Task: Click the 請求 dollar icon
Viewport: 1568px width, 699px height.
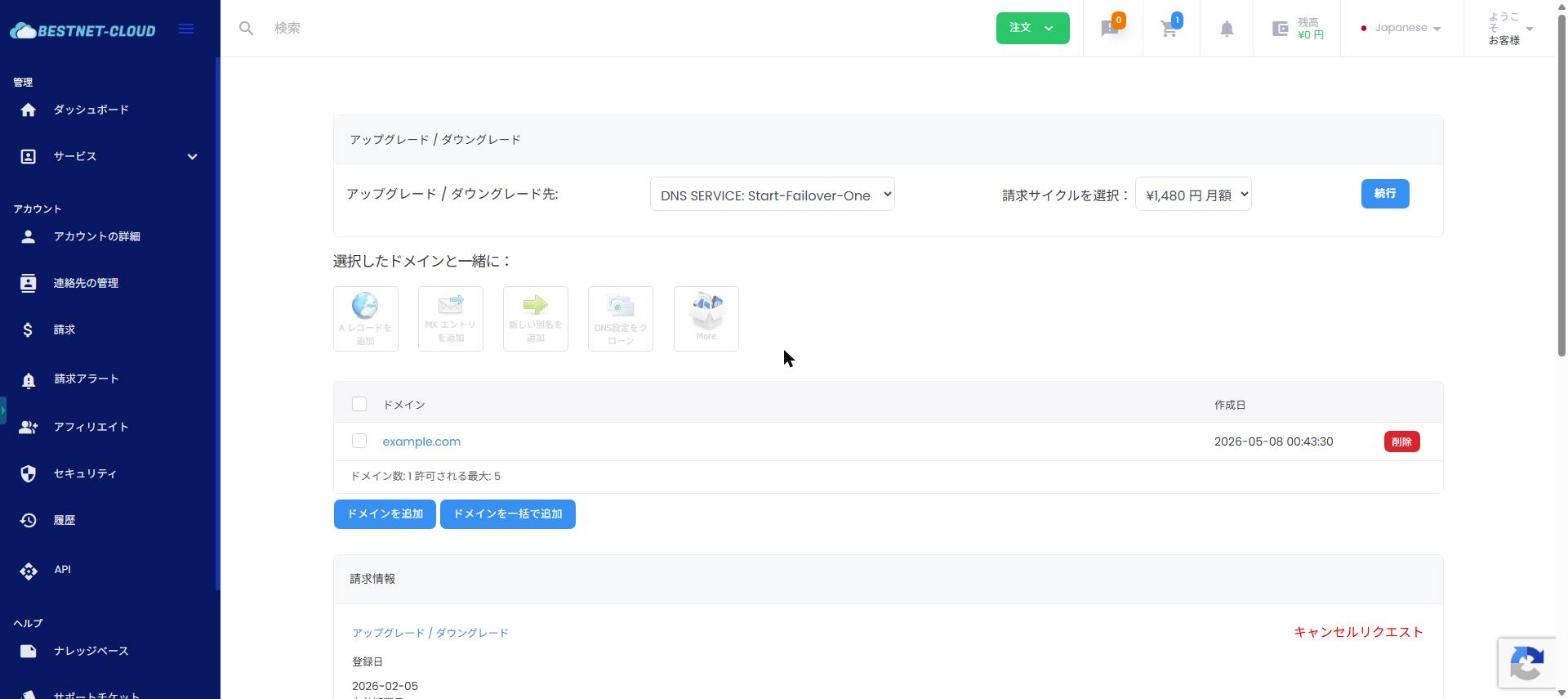Action: 28,330
